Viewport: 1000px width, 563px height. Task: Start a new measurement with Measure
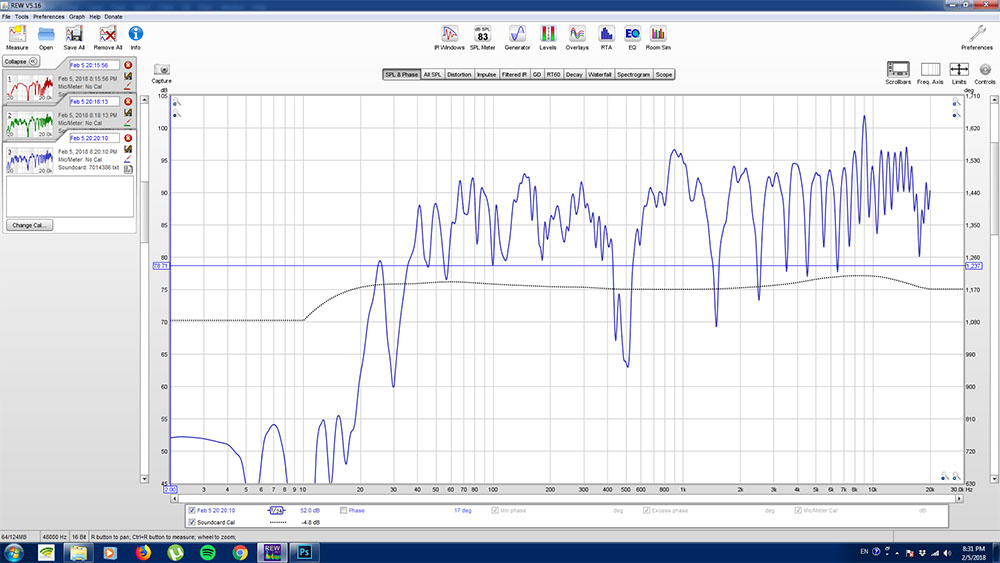[17, 38]
